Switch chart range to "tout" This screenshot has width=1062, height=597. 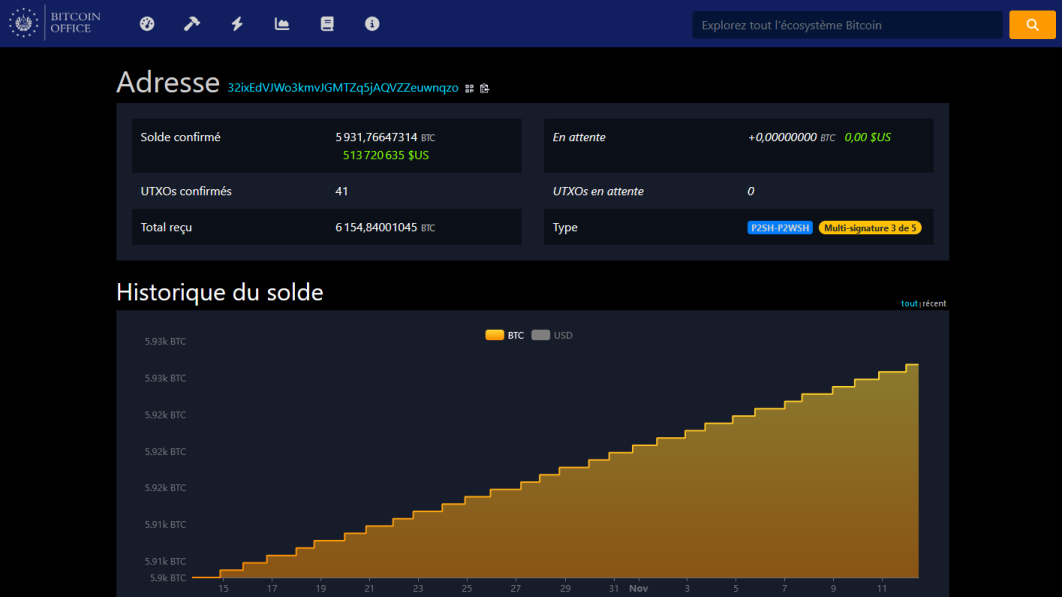pos(909,304)
